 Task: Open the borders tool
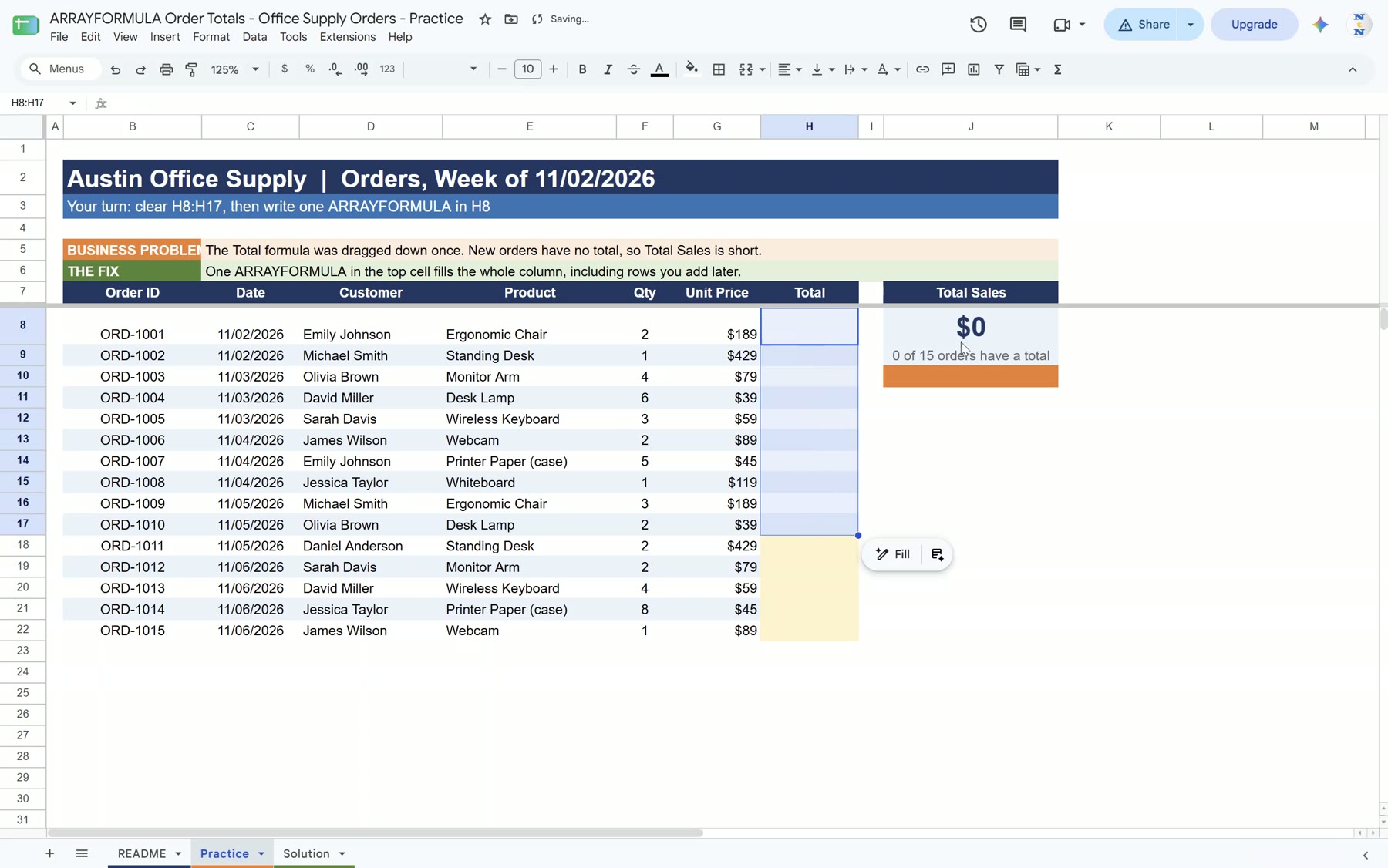719,69
